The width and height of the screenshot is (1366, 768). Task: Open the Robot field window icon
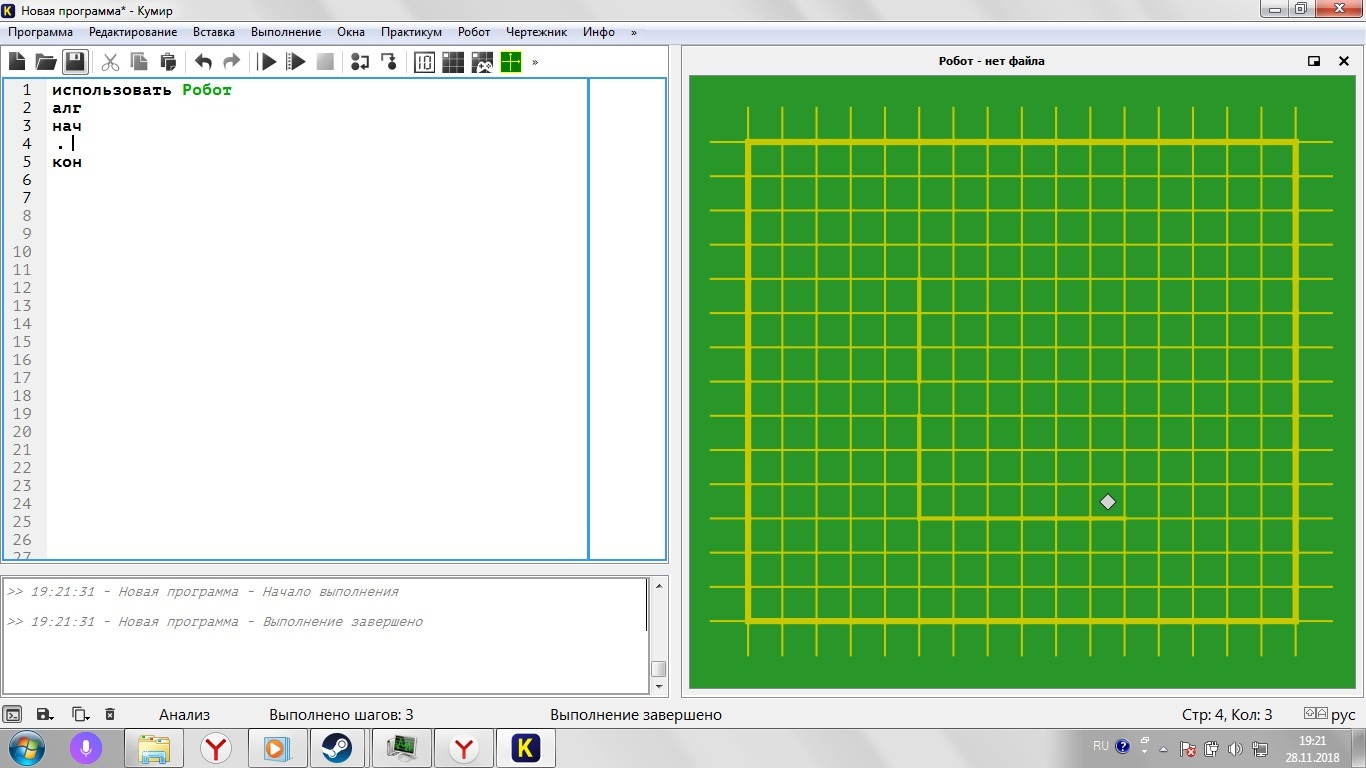tap(453, 62)
